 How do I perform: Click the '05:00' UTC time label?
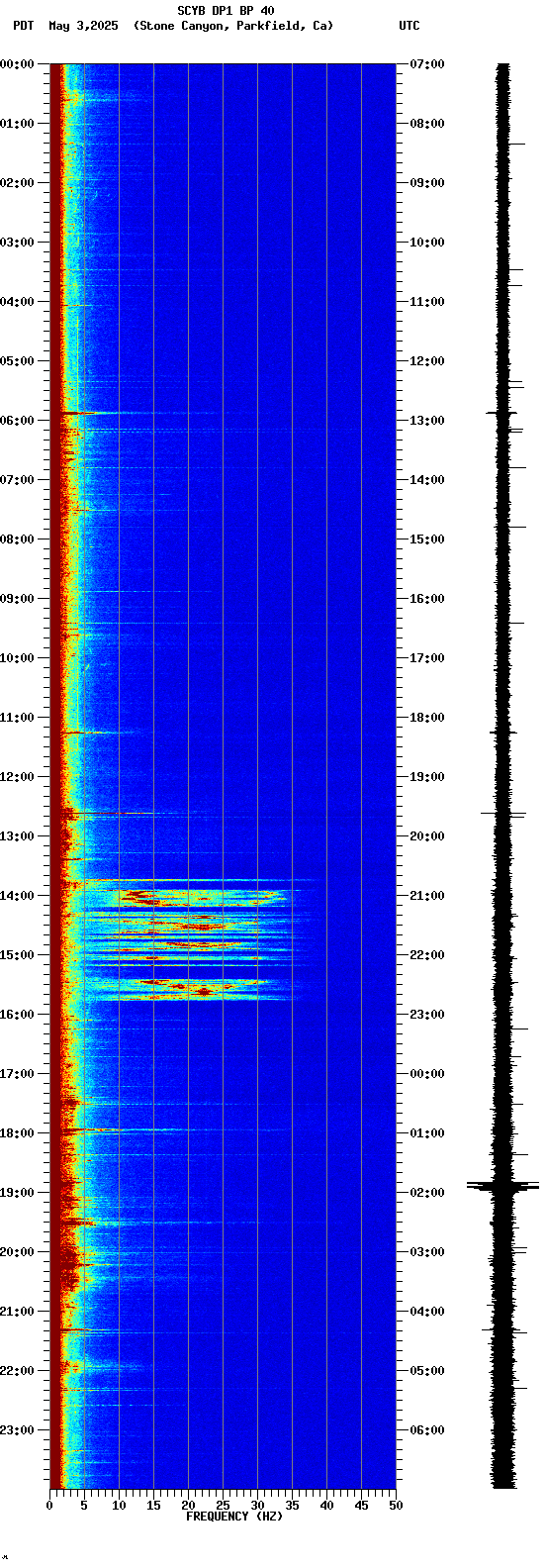426,1371
